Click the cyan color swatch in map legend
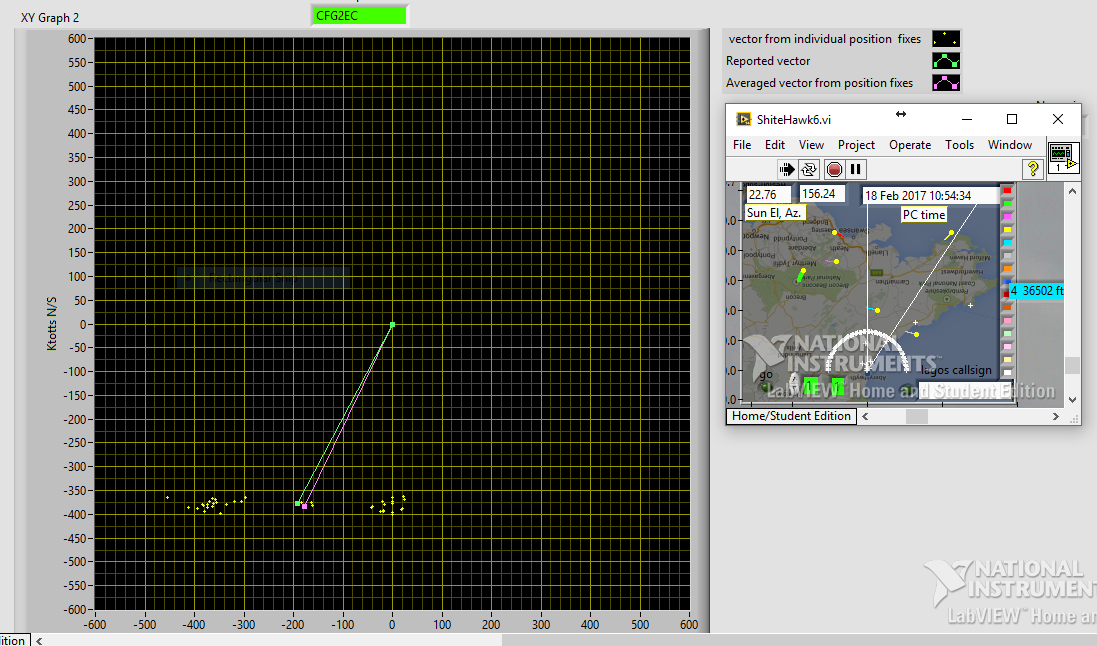The width and height of the screenshot is (1097, 646). click(x=1007, y=242)
